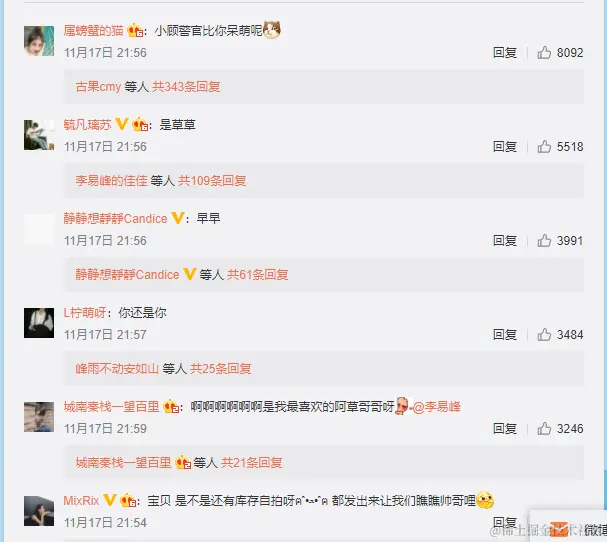Expand 共21条回复 under 城南秦栈一望百里
The width and height of the screenshot is (607, 542).
click(252, 463)
